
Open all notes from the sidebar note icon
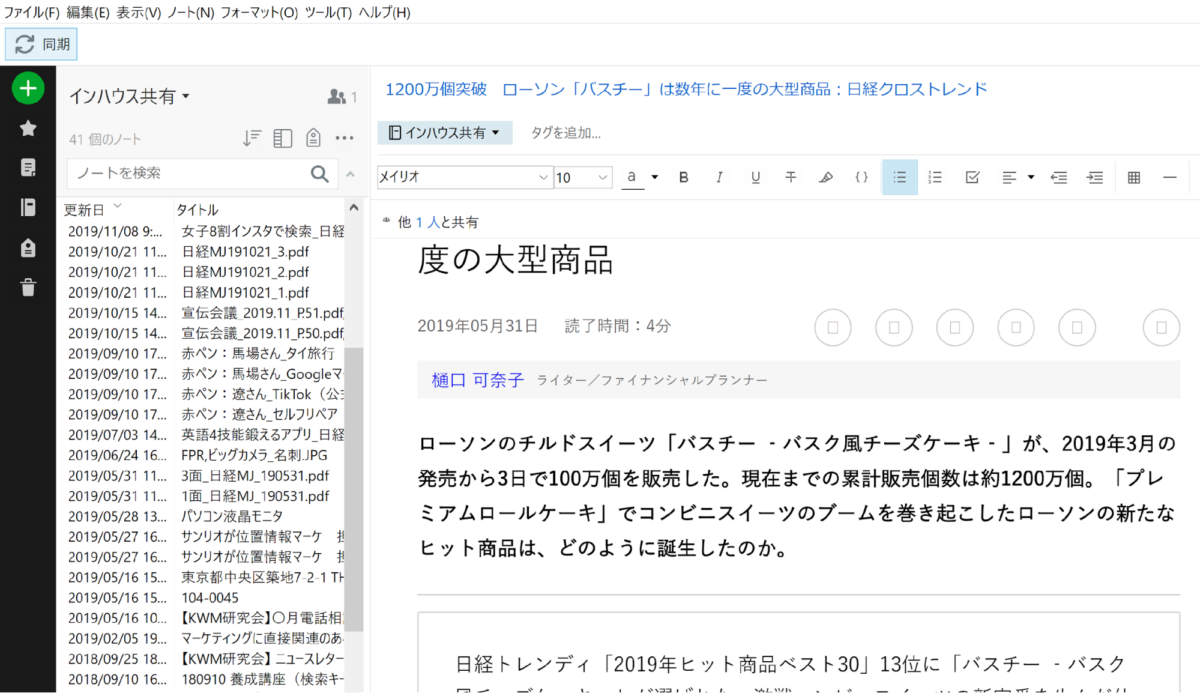(28, 168)
